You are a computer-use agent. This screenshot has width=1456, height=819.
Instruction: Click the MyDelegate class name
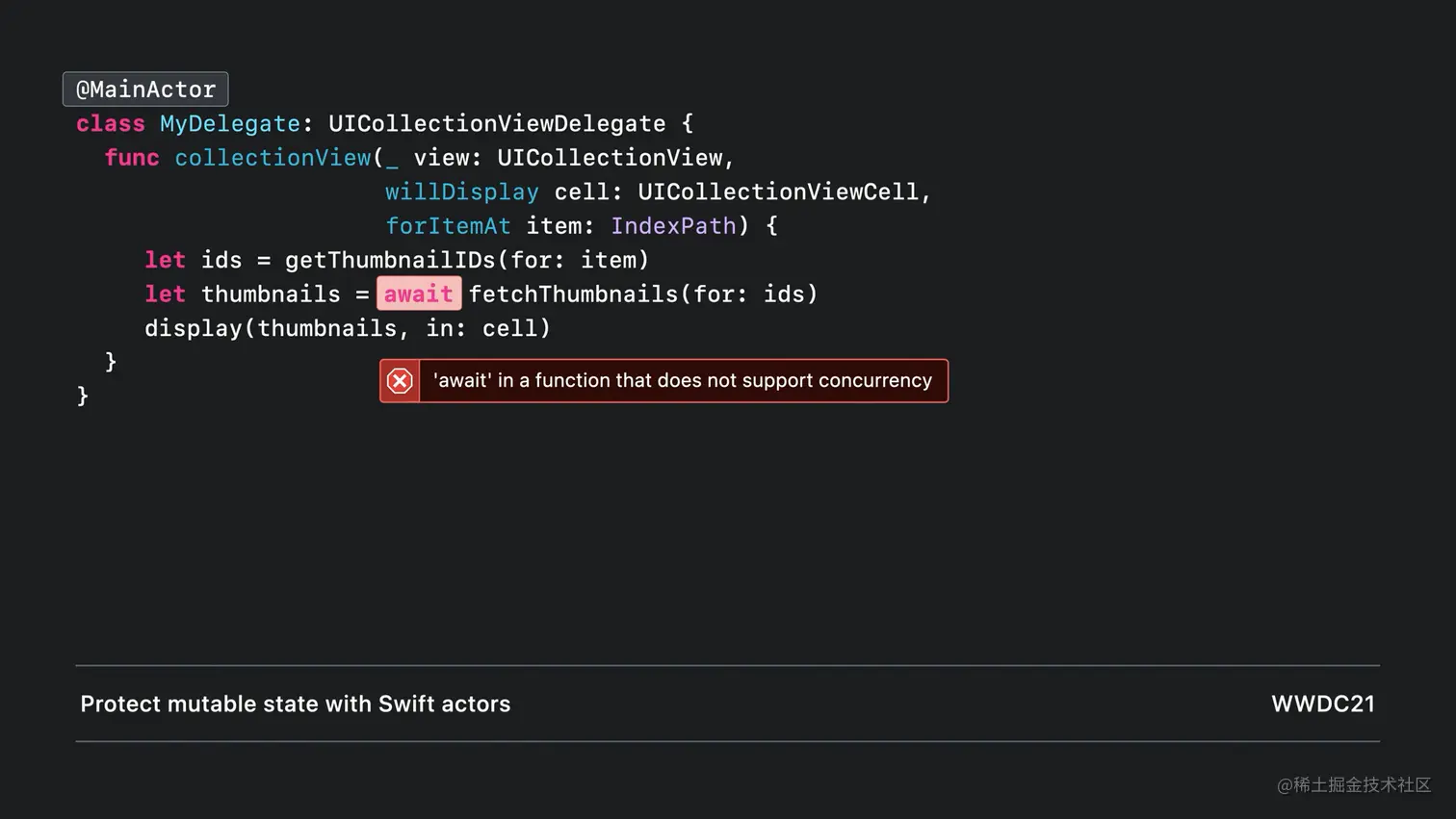coord(229,123)
